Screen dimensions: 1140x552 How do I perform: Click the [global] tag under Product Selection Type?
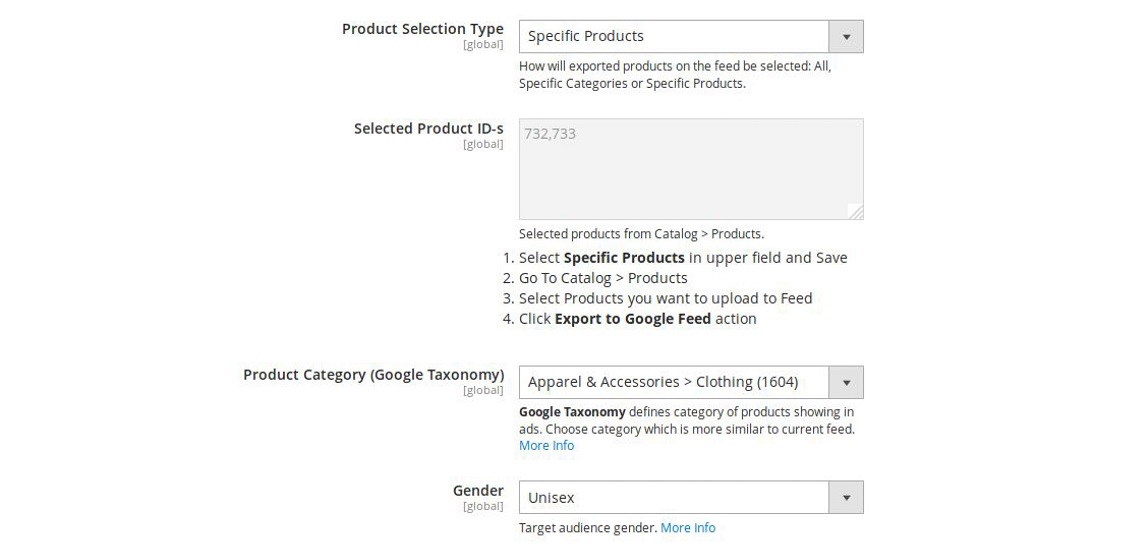pyautogui.click(x=483, y=45)
